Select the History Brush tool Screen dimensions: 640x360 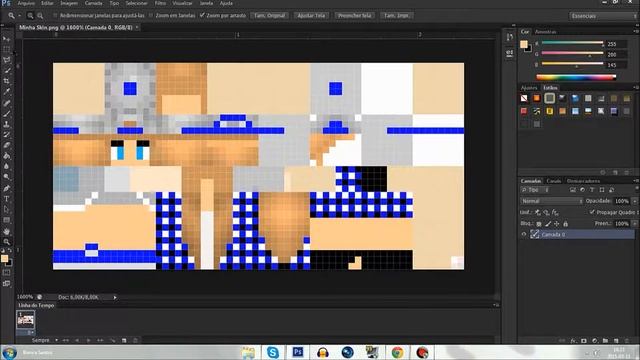tap(7, 135)
